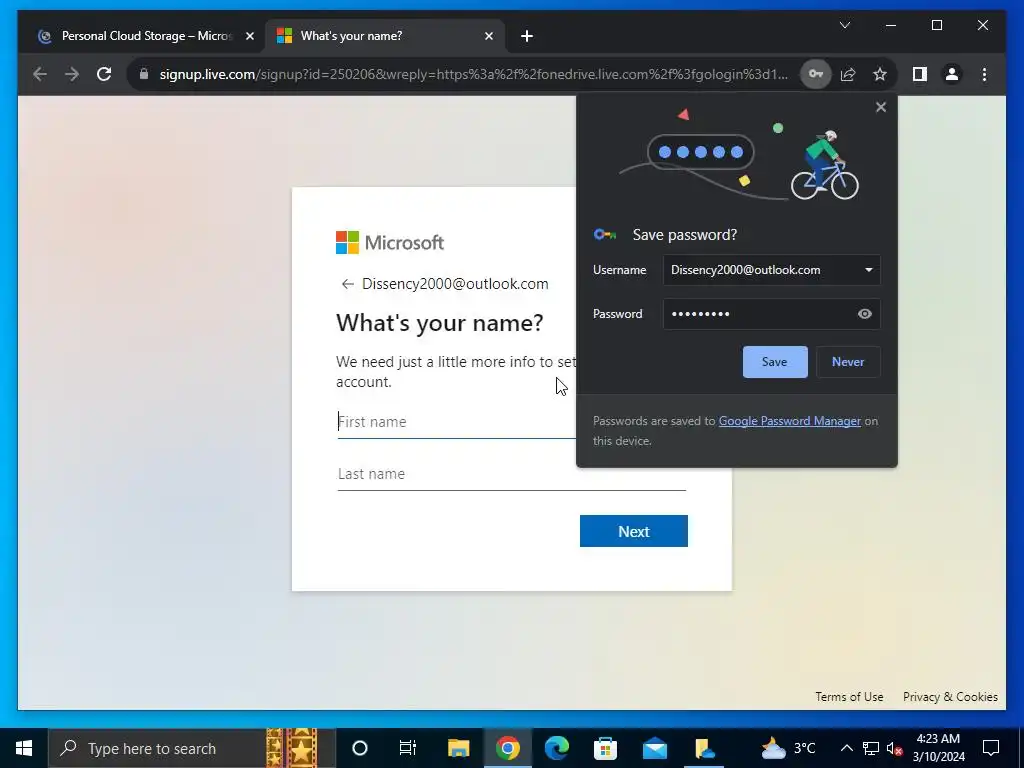Reload the page with the refresh icon
Screen dimensions: 1024x768
[104, 74]
